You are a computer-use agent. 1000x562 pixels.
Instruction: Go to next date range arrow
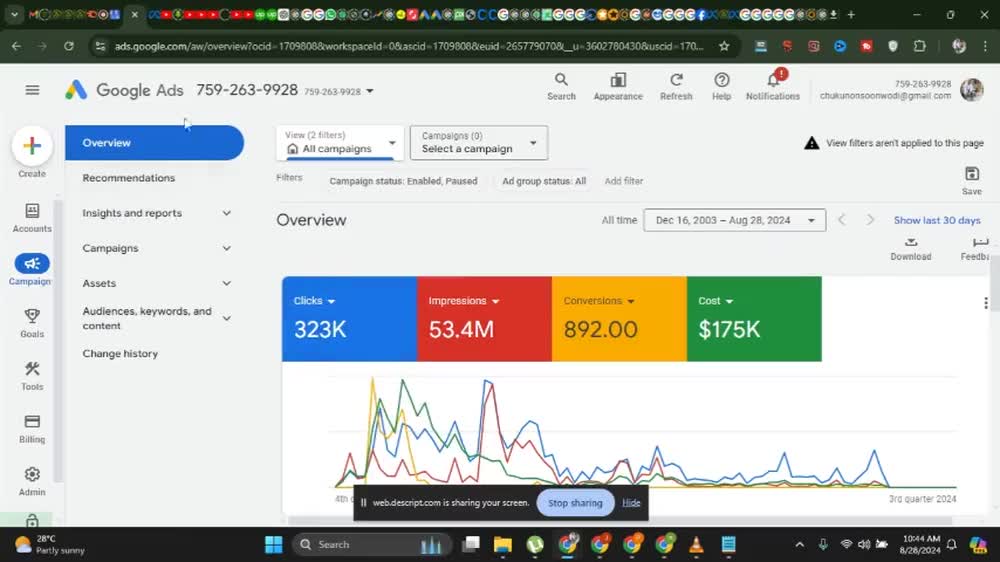[870, 220]
